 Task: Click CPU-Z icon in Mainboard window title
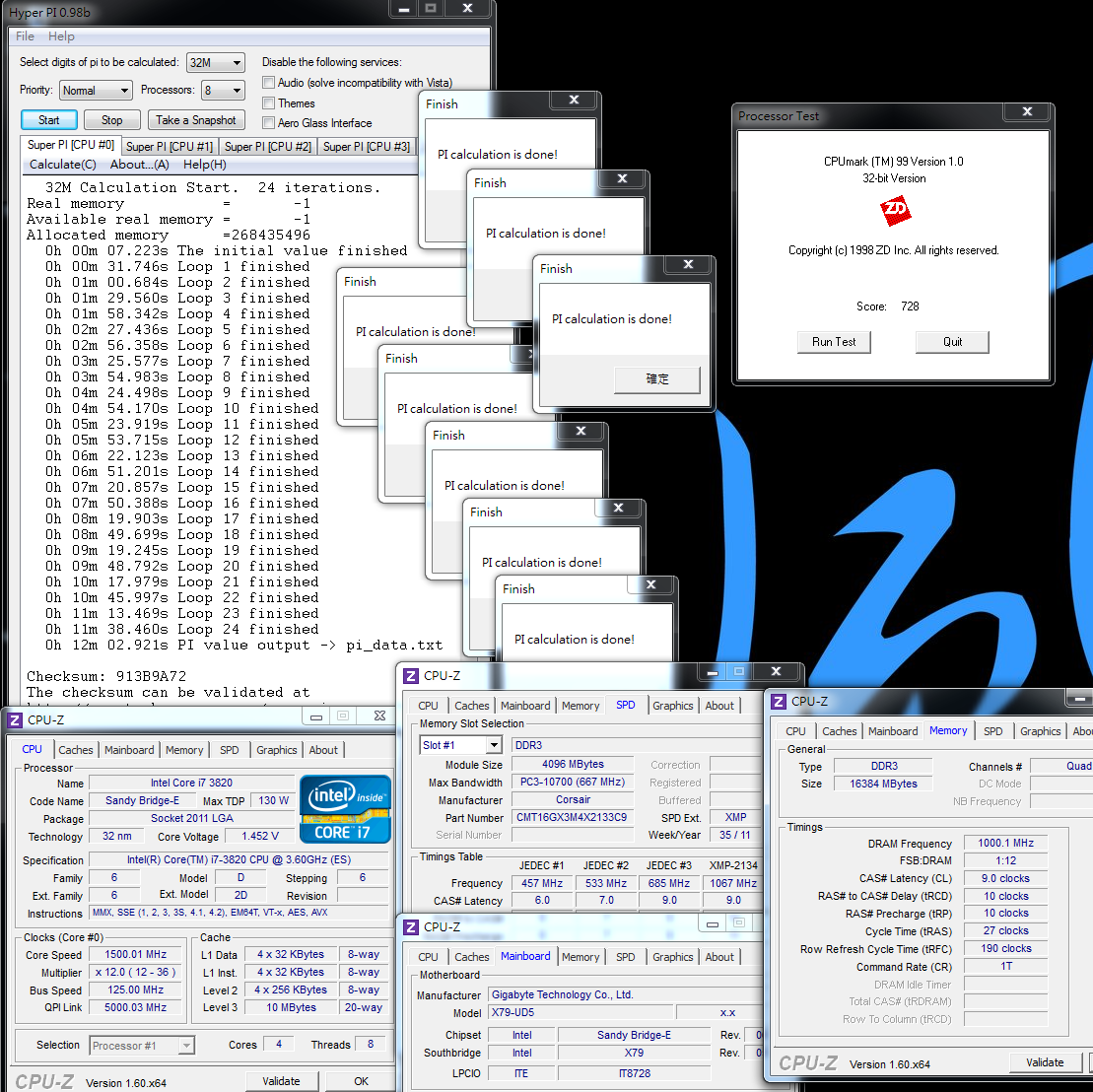(411, 926)
